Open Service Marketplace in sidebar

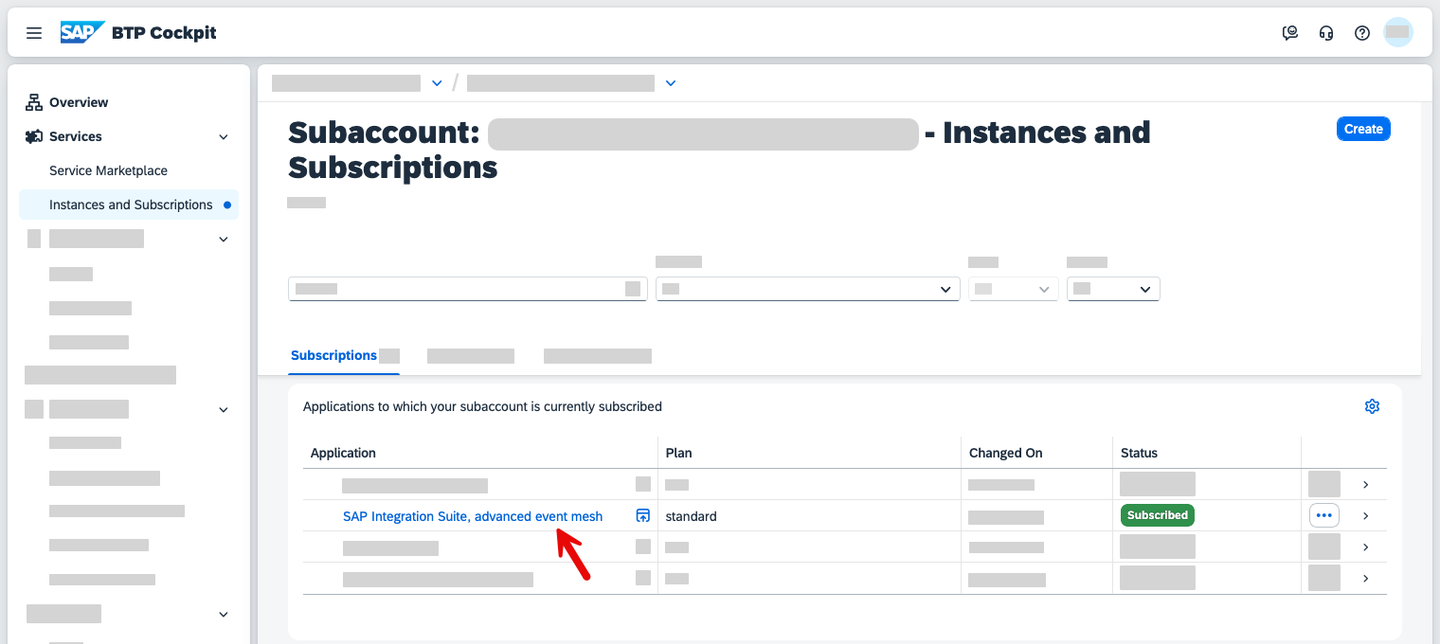coord(108,171)
